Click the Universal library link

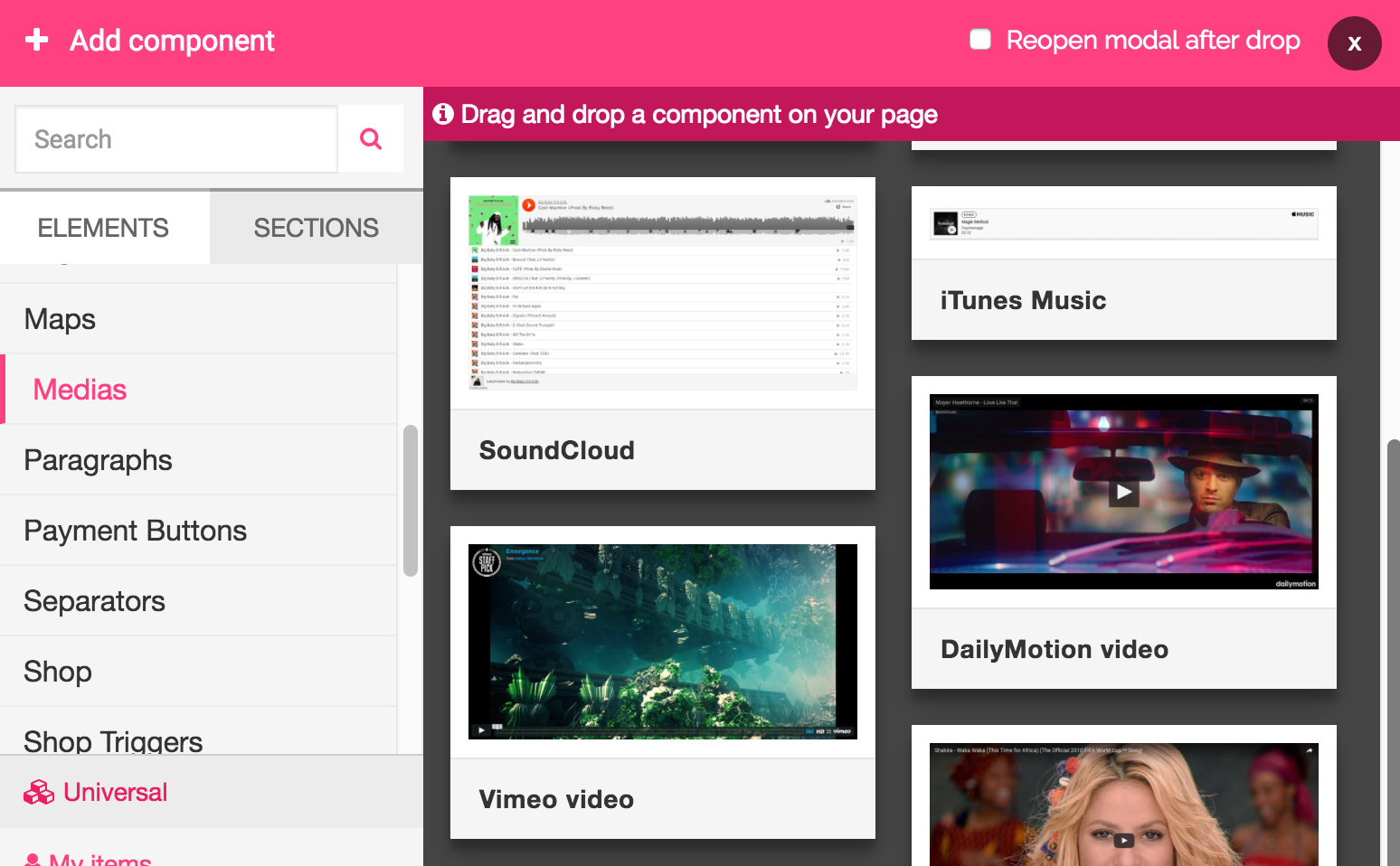point(115,793)
